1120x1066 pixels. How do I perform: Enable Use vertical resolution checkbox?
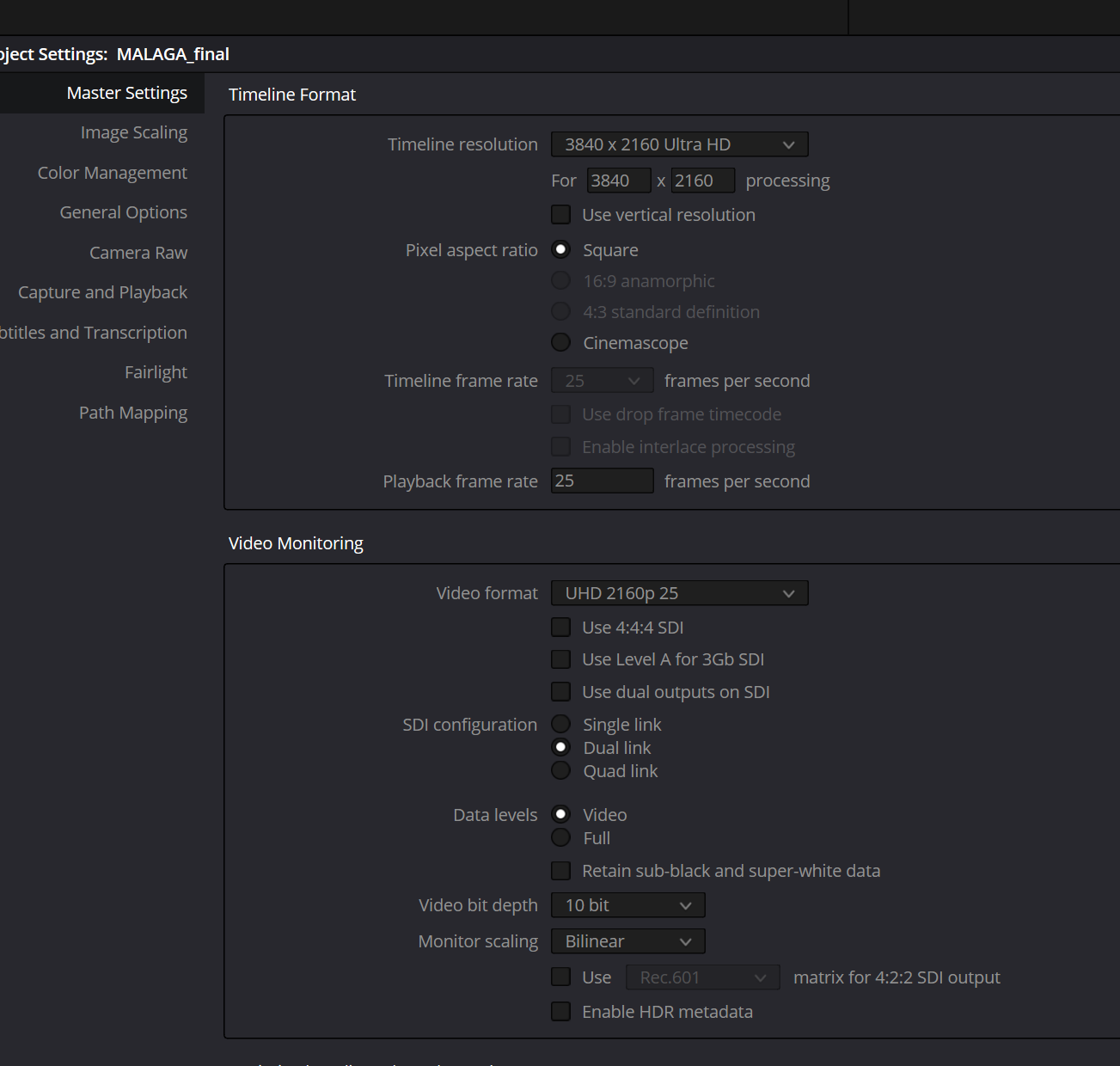coord(561,215)
